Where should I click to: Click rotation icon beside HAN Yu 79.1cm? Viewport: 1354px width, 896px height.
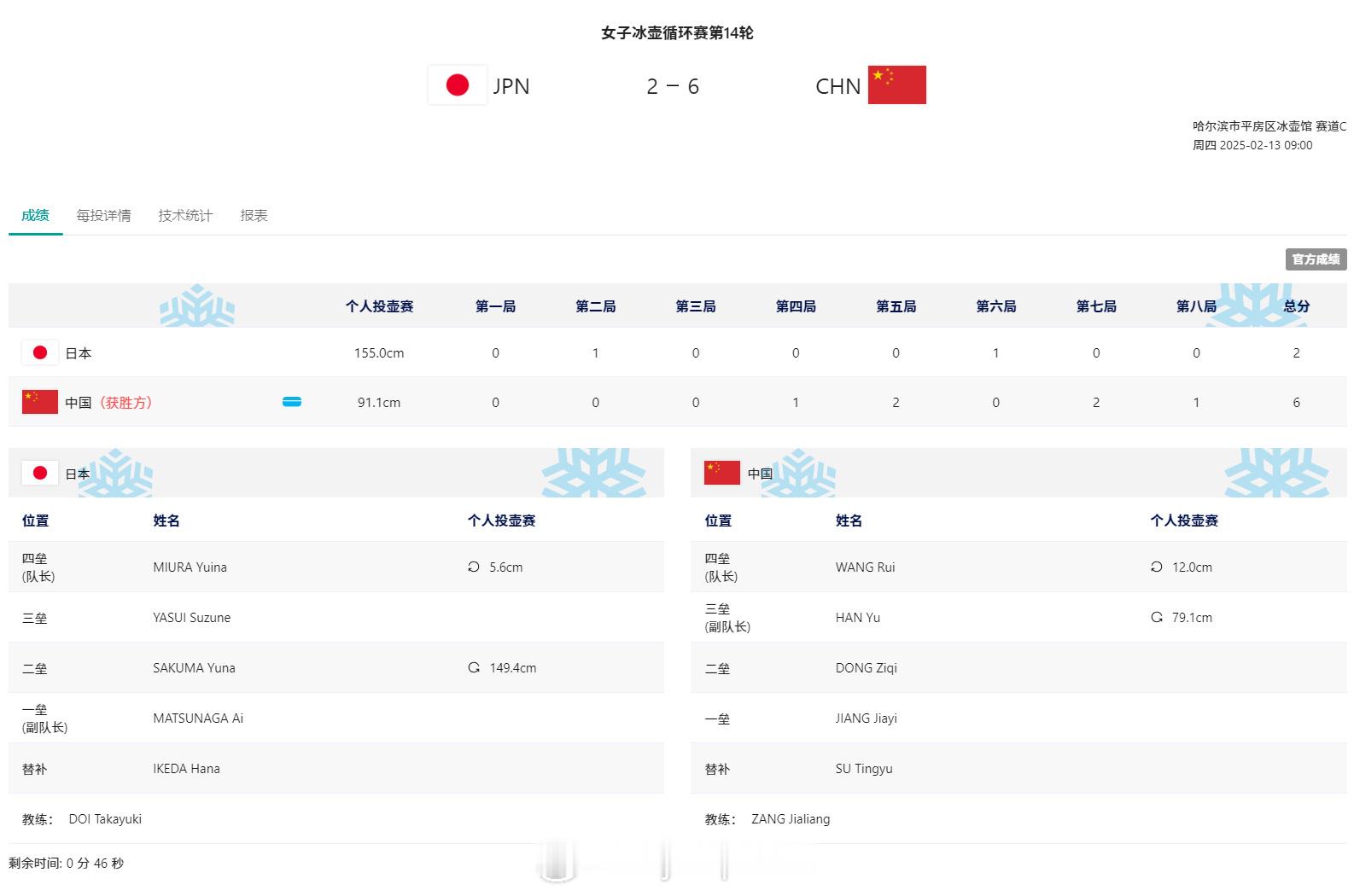click(1156, 617)
